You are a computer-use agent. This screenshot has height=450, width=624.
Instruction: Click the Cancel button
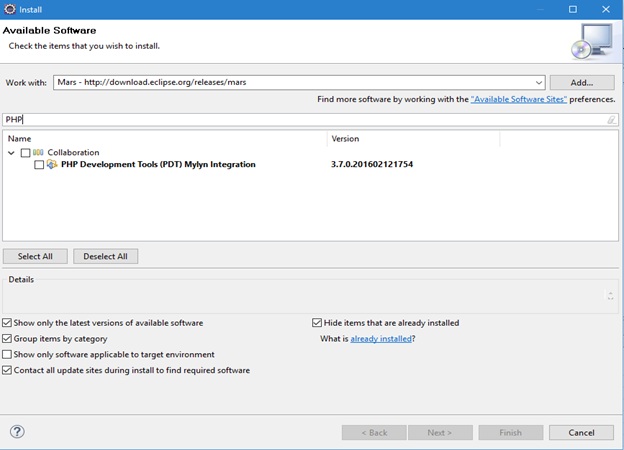pyautogui.click(x=581, y=432)
